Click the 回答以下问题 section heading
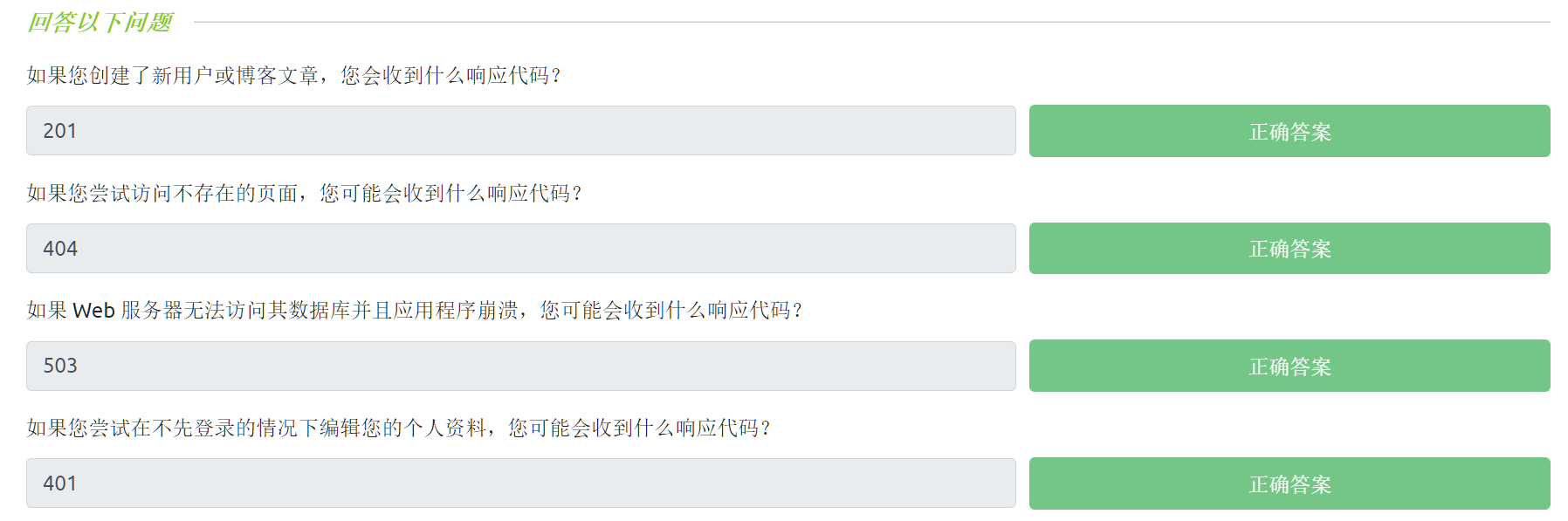 [x=100, y=22]
